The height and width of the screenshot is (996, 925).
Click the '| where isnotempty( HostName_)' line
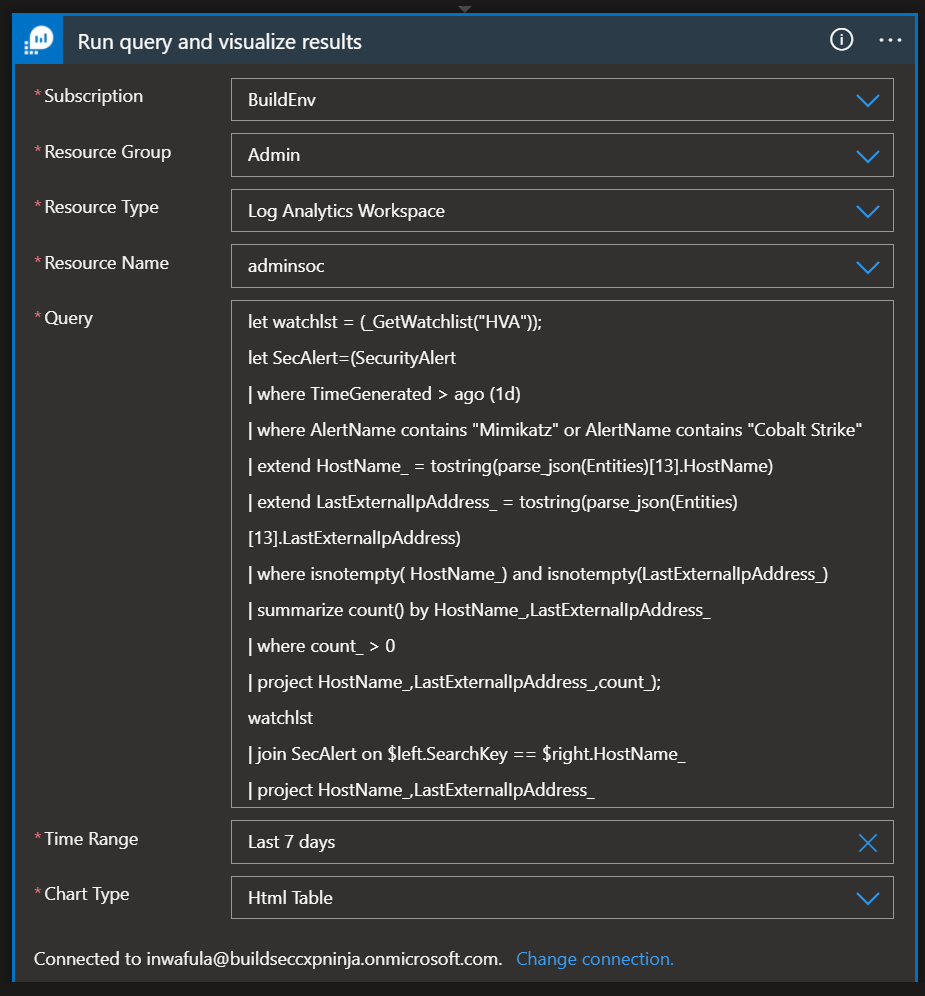coord(537,574)
